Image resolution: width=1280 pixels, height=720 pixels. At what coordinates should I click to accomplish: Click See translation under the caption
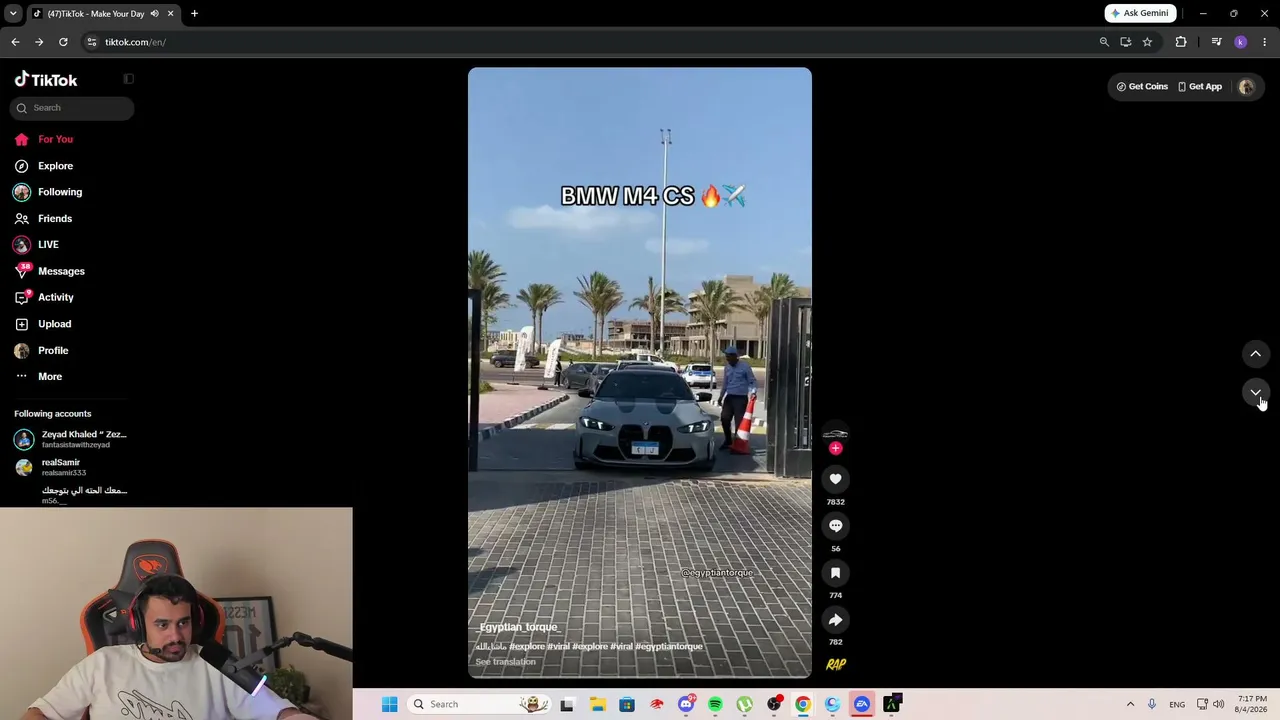pyautogui.click(x=505, y=662)
